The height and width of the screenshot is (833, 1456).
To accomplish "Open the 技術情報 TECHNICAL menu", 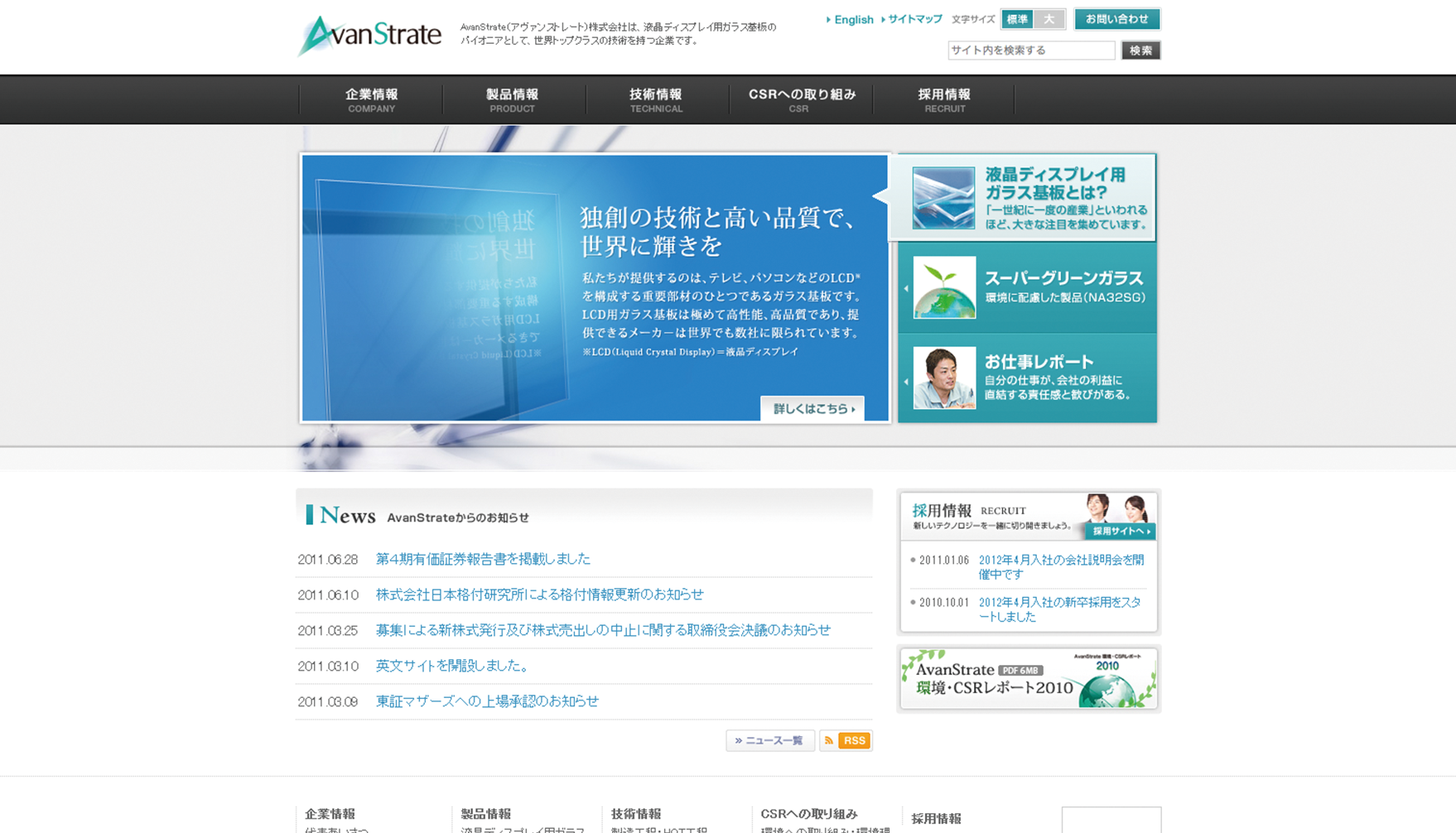I will pos(656,100).
